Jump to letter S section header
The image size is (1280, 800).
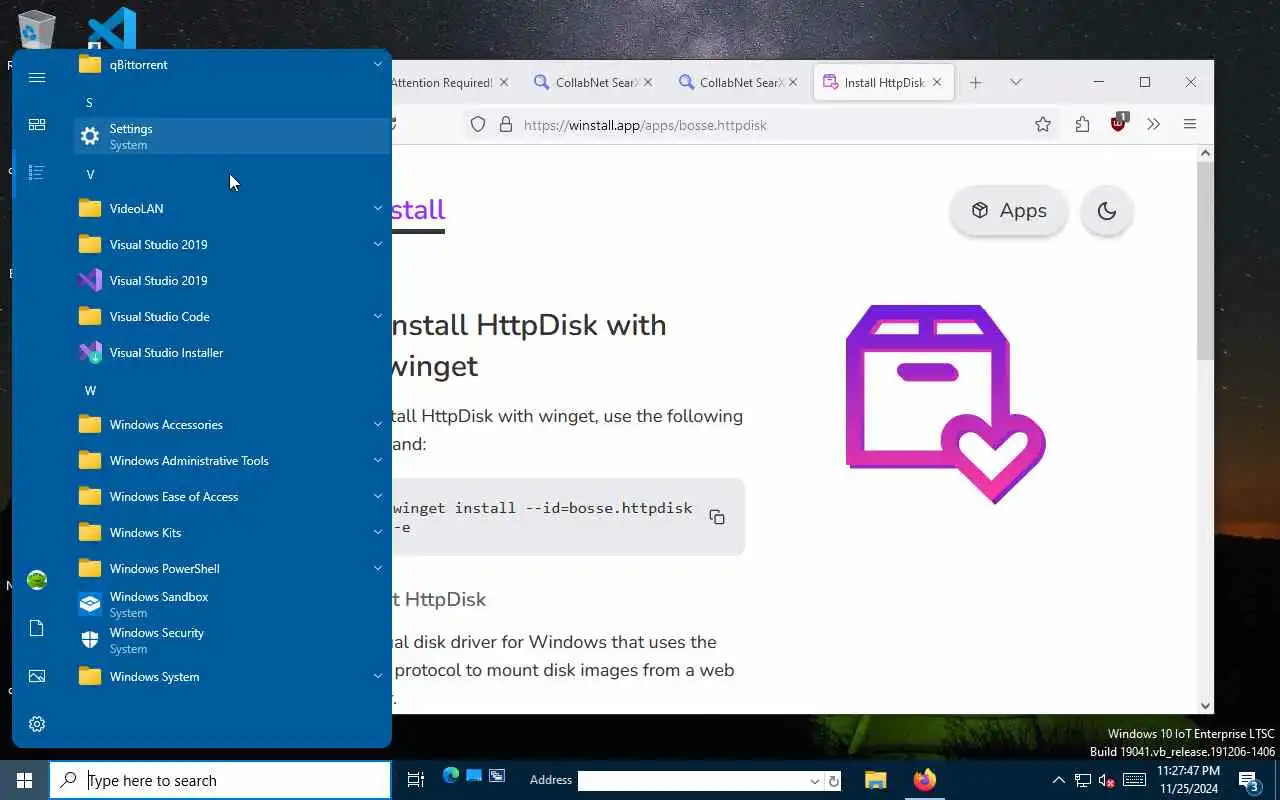89,102
